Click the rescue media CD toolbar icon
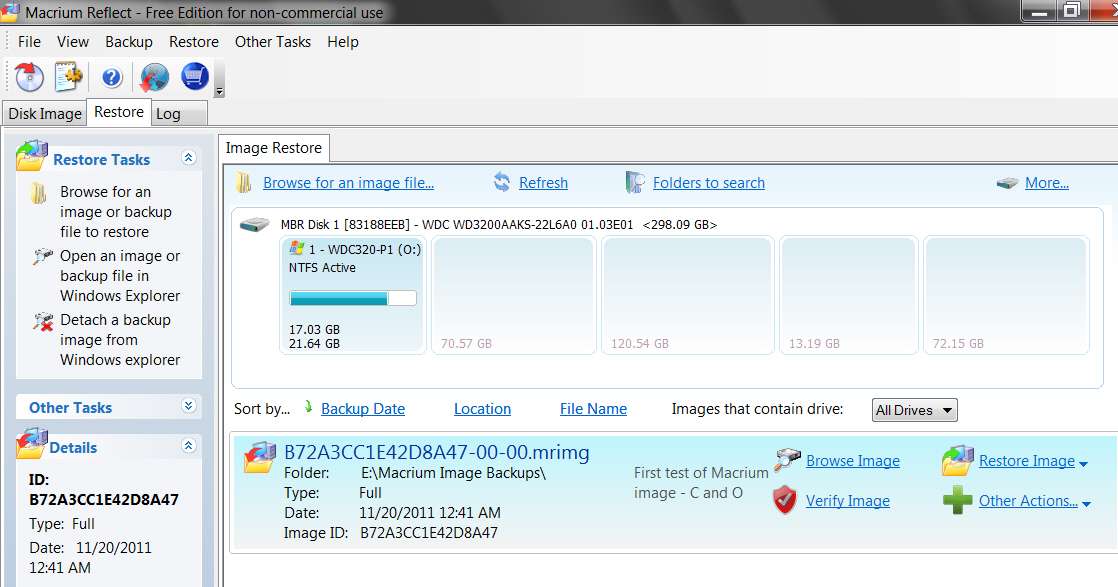The image size is (1118, 587). [29, 77]
